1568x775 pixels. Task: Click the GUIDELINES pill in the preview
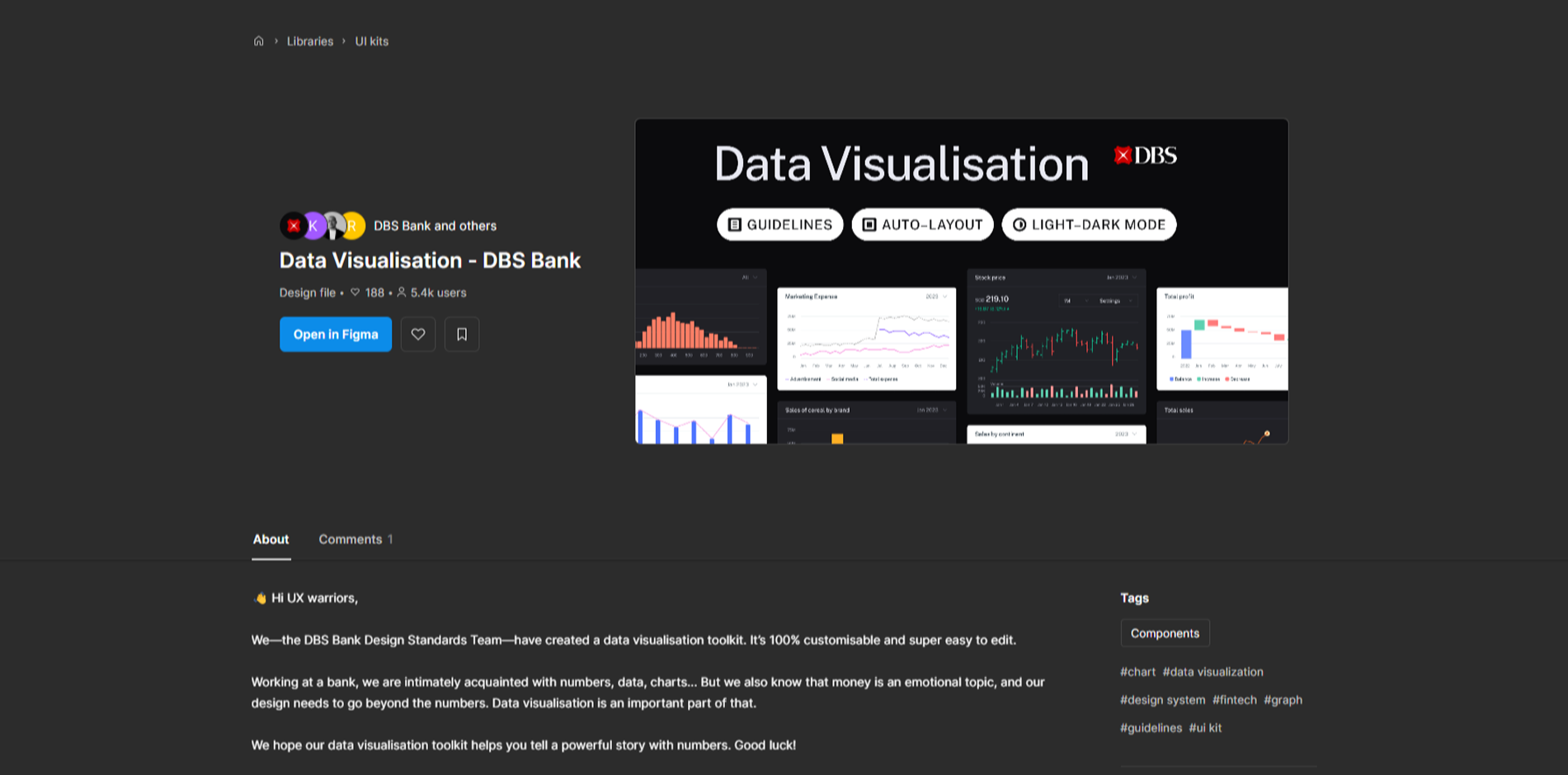780,224
